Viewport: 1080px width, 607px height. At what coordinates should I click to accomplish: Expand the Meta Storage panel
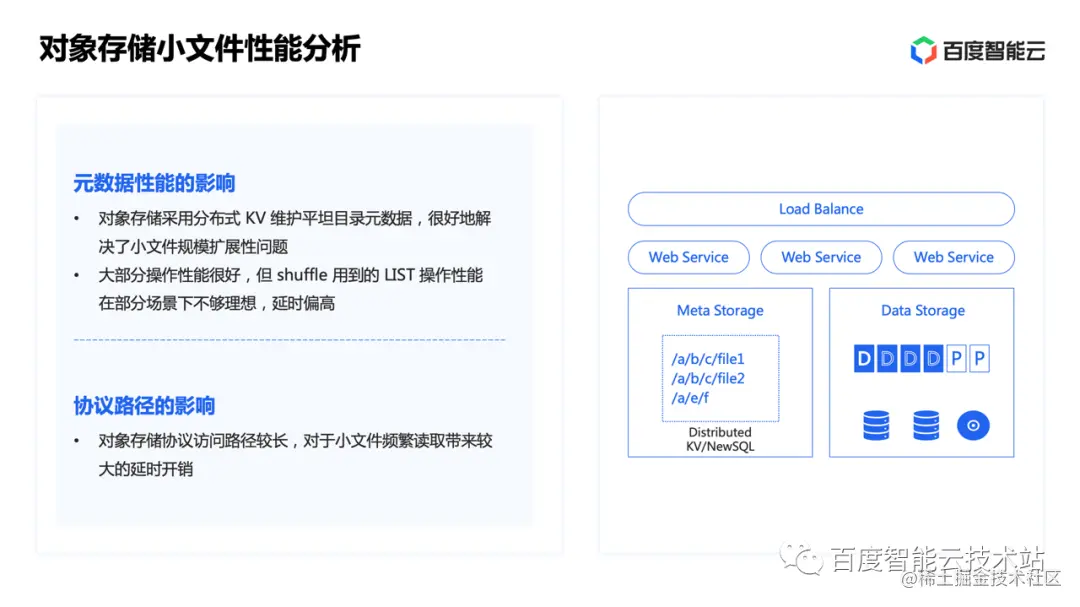coord(719,310)
